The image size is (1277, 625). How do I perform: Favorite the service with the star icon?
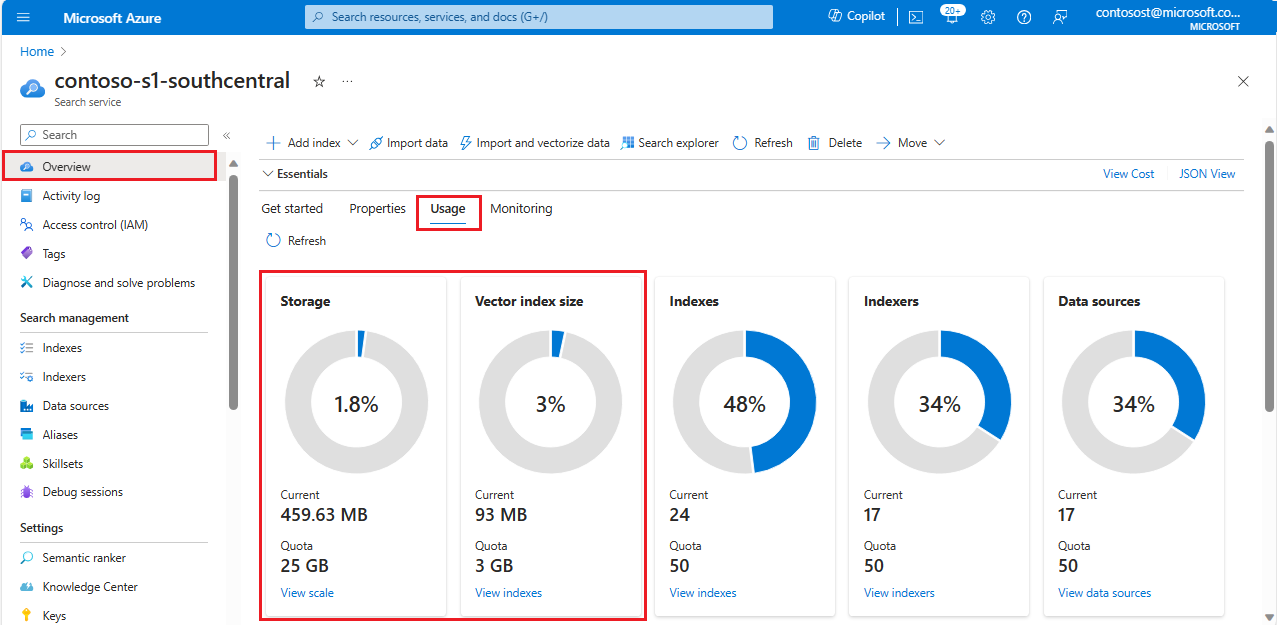click(x=319, y=82)
